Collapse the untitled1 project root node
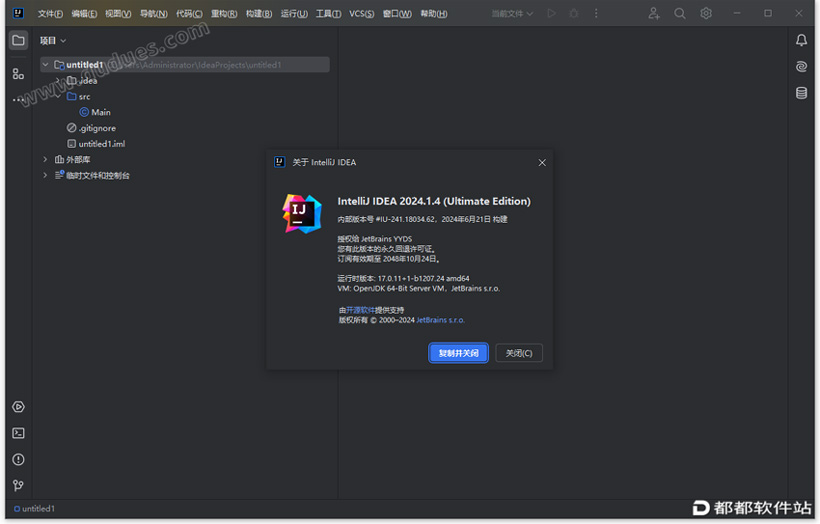Viewport: 820px width, 524px height. pos(45,65)
